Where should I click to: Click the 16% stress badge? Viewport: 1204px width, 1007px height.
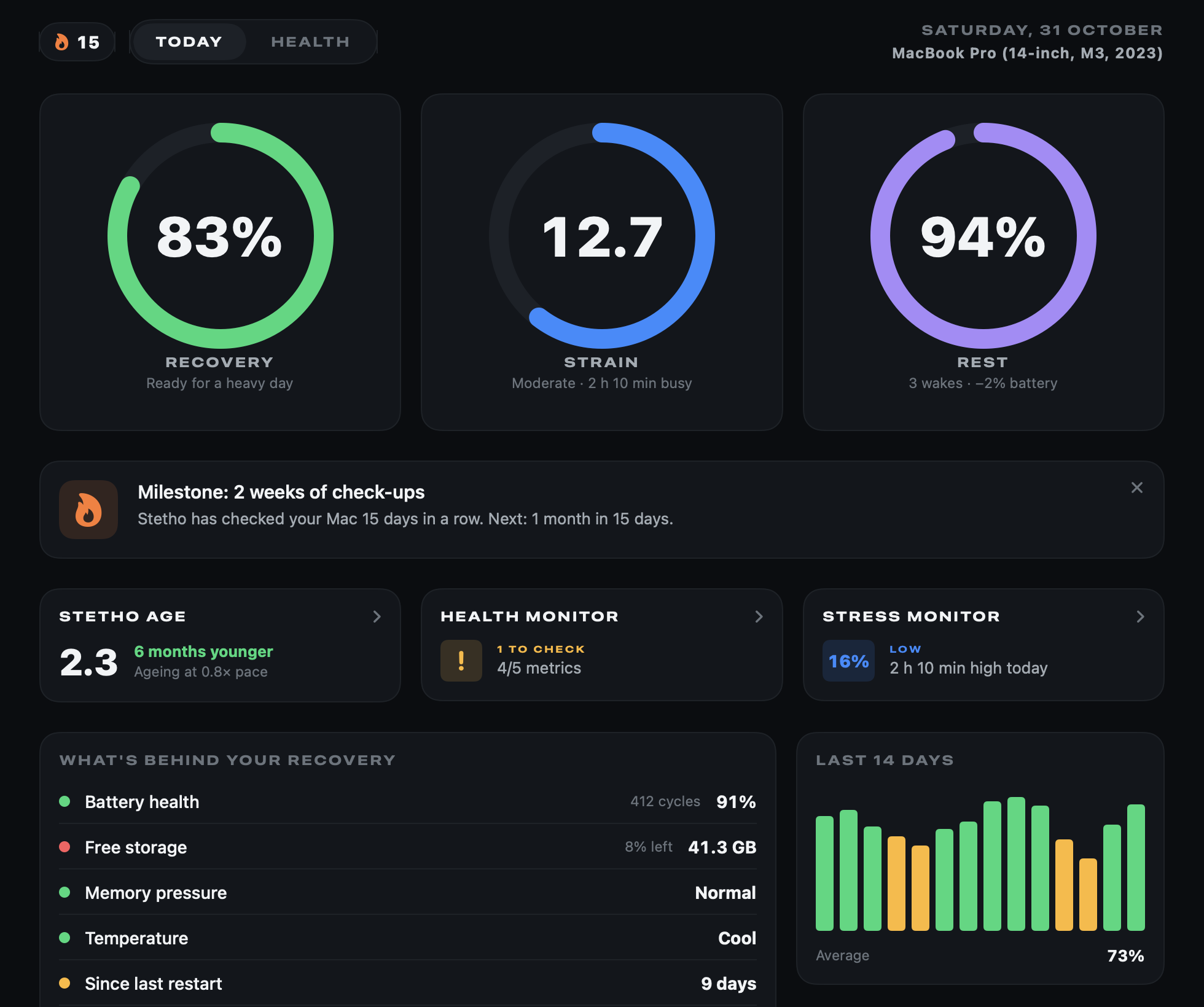click(848, 661)
